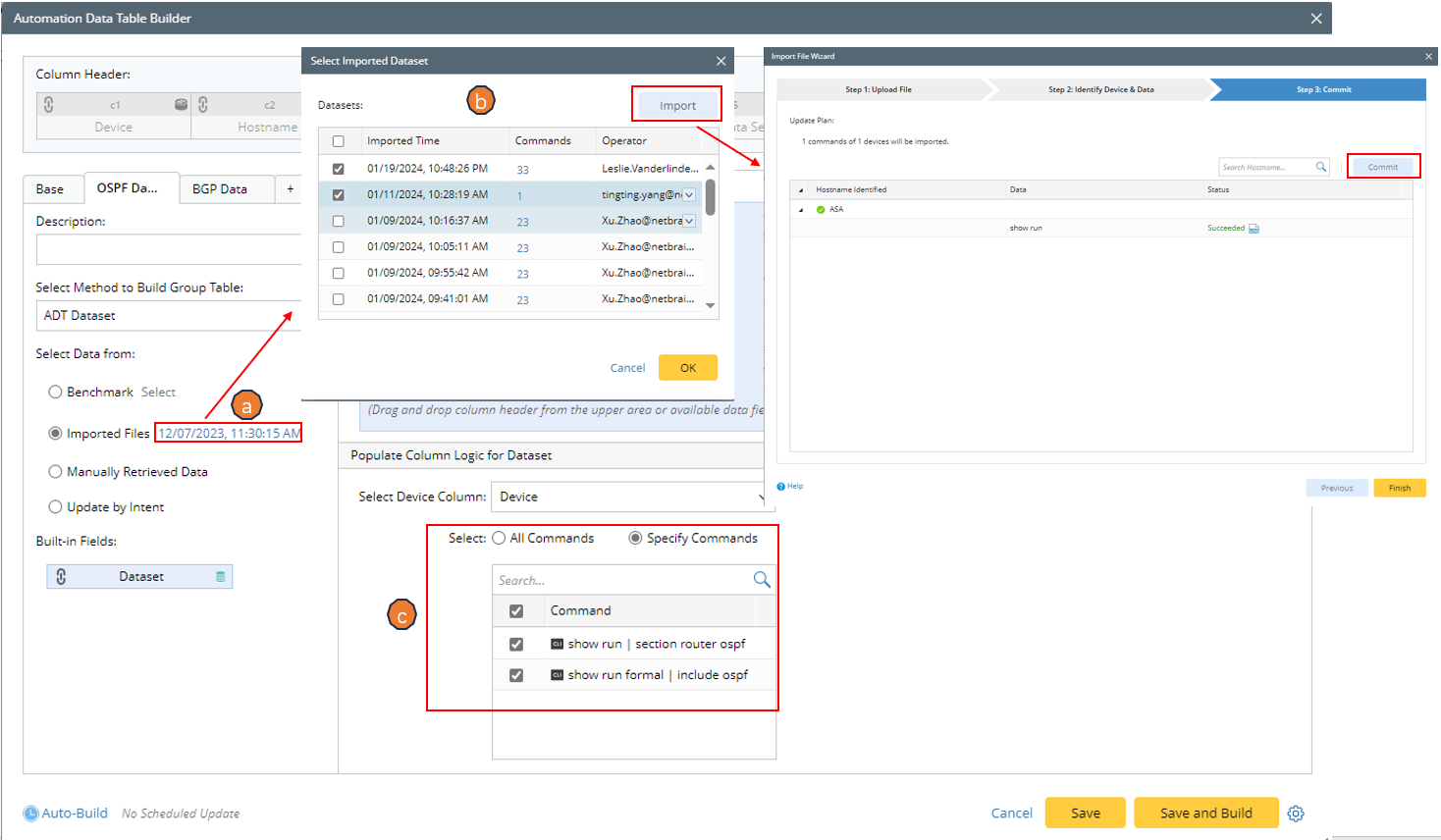Click Select link next to Benchmark
This screenshot has height=840, width=1441.
(158, 392)
